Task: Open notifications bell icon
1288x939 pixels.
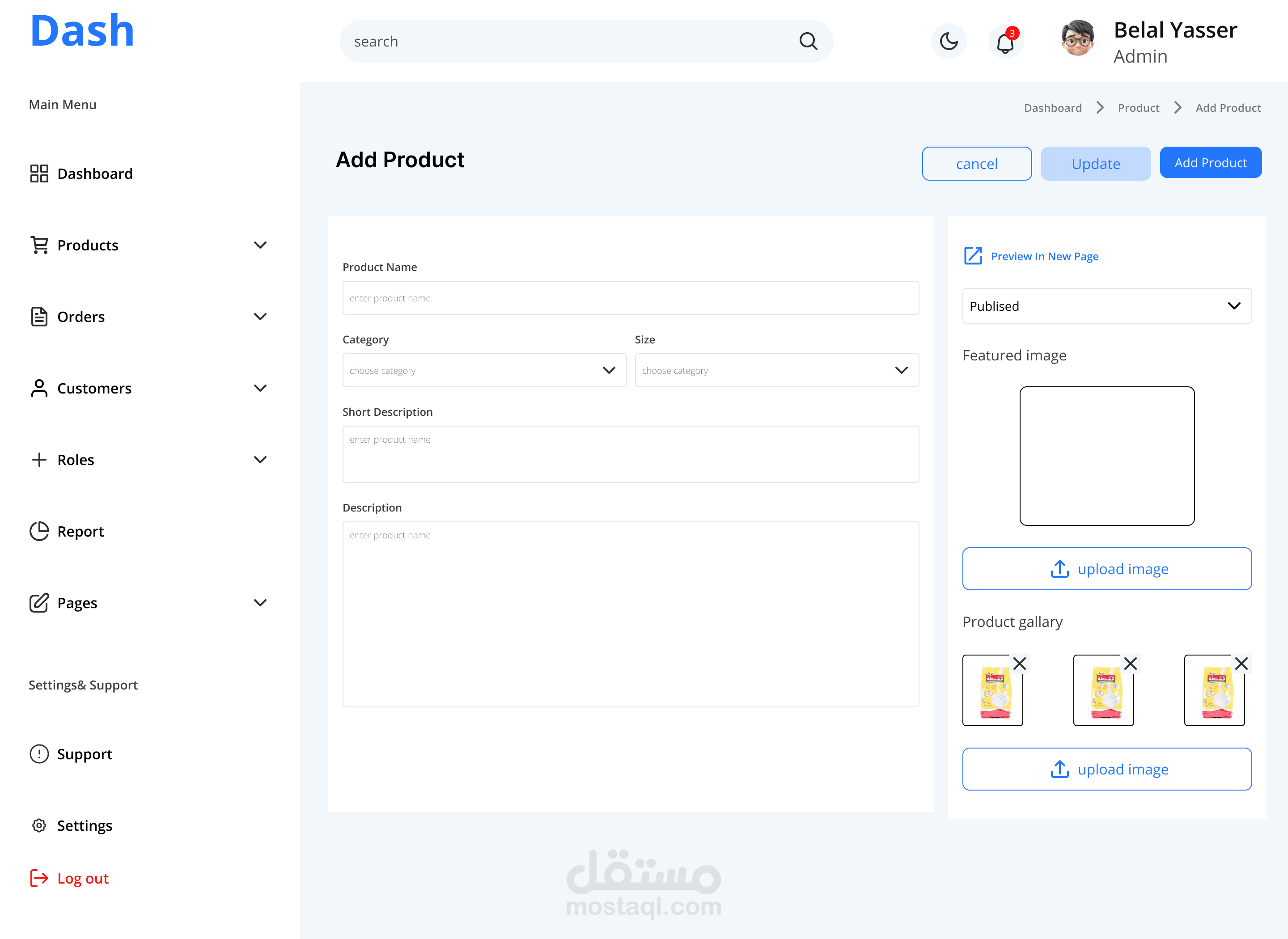Action: [1005, 42]
